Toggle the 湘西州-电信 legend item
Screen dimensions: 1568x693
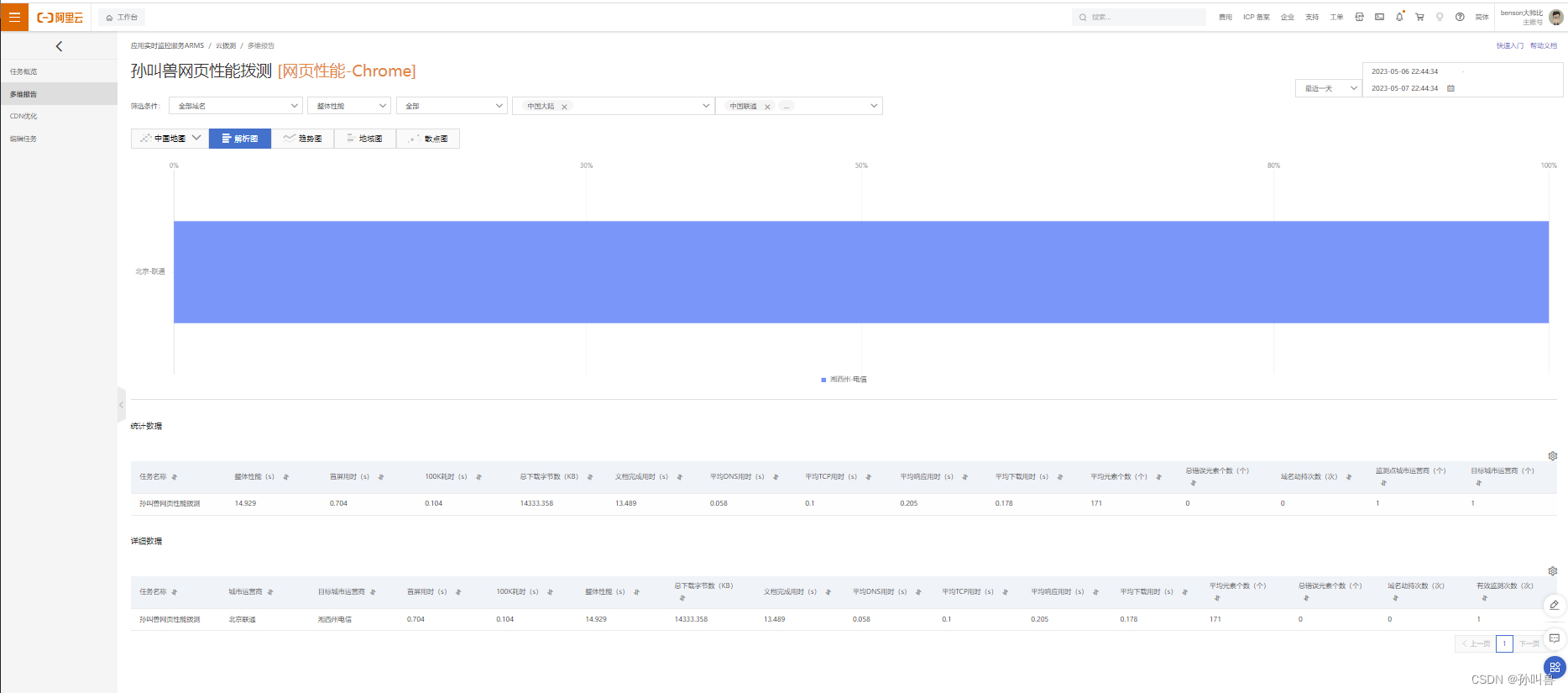[x=844, y=380]
